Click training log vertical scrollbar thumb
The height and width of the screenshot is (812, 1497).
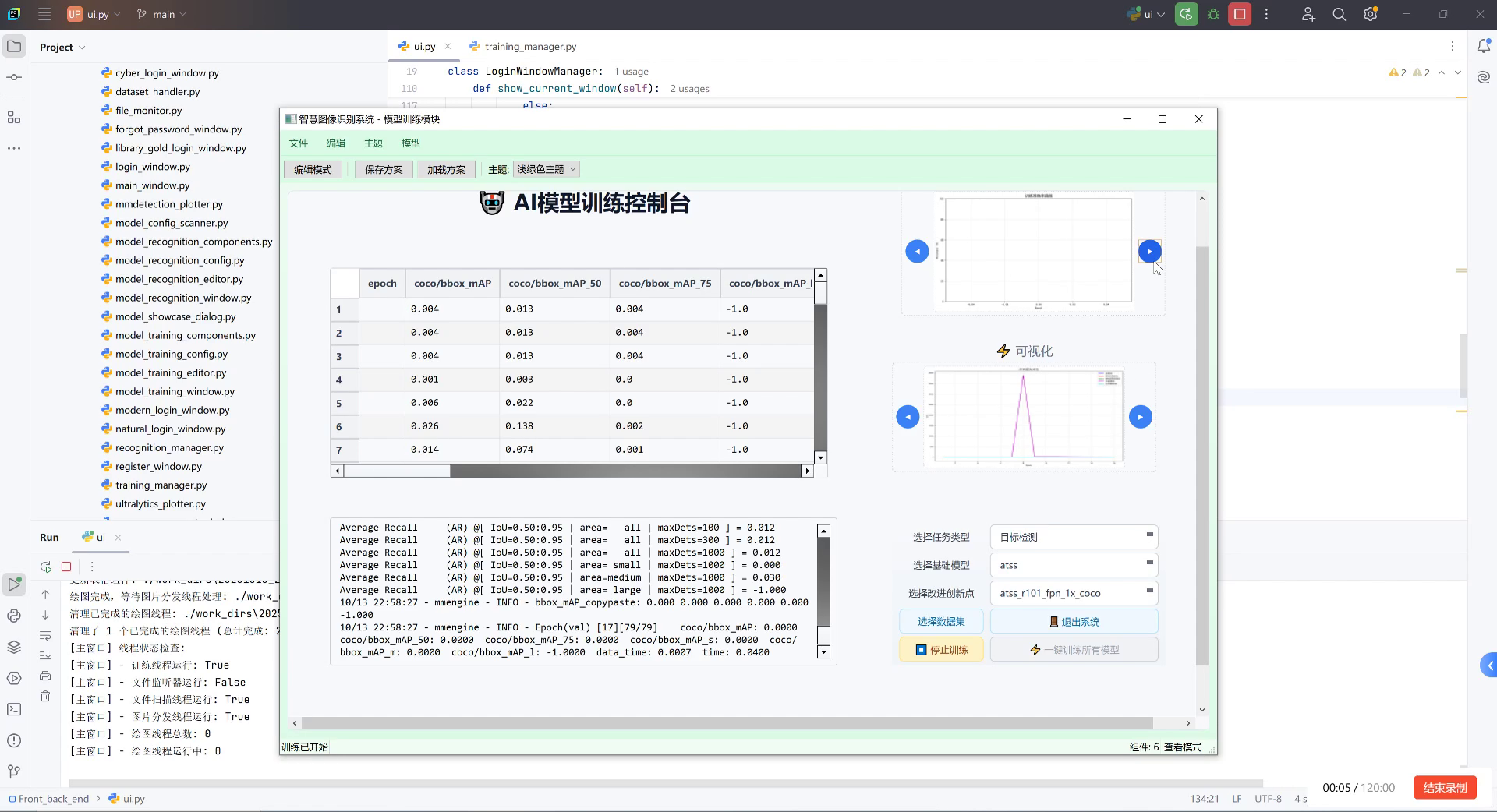coord(823,635)
